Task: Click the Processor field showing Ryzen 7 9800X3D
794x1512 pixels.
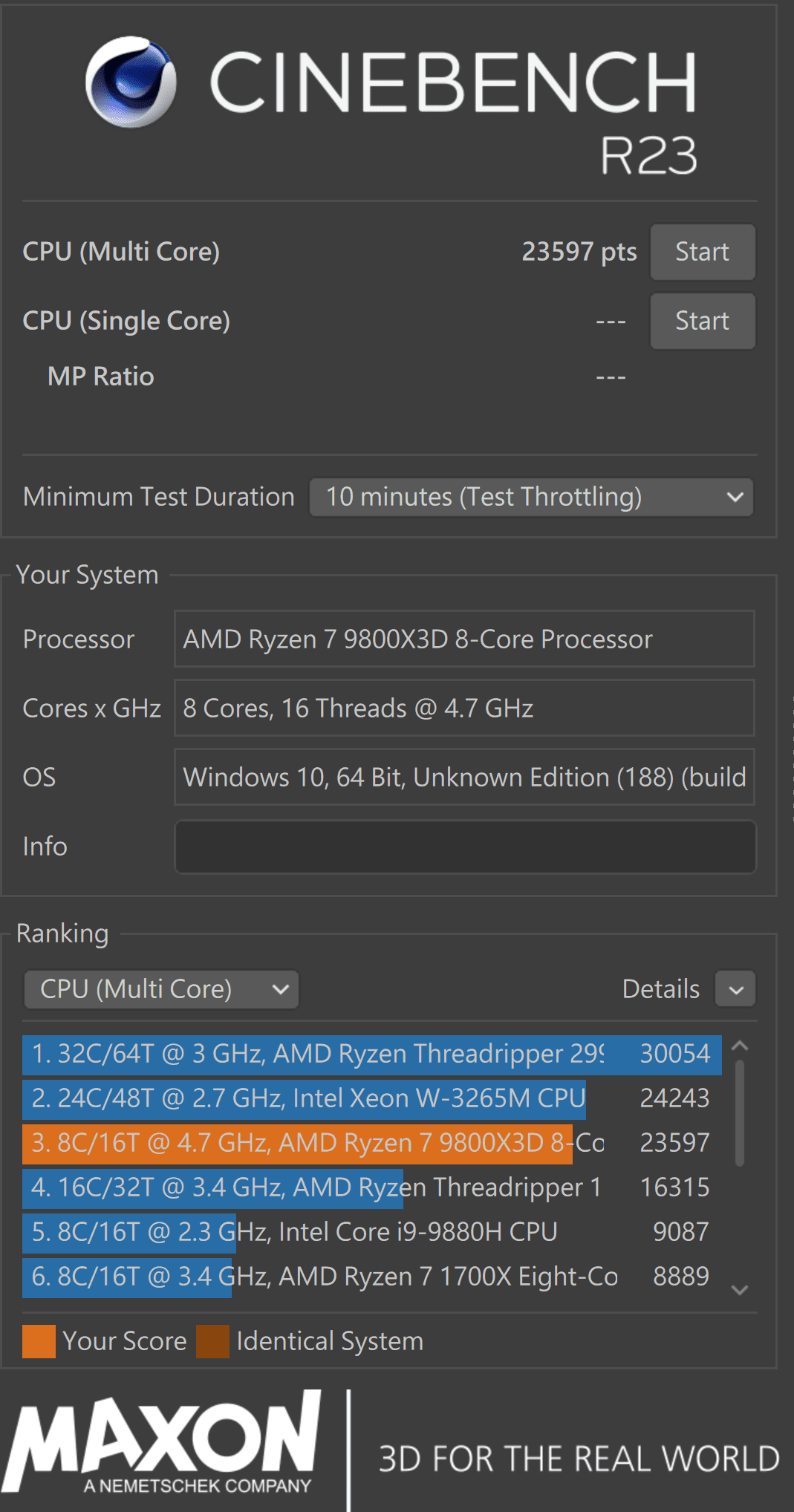Action: pos(464,639)
